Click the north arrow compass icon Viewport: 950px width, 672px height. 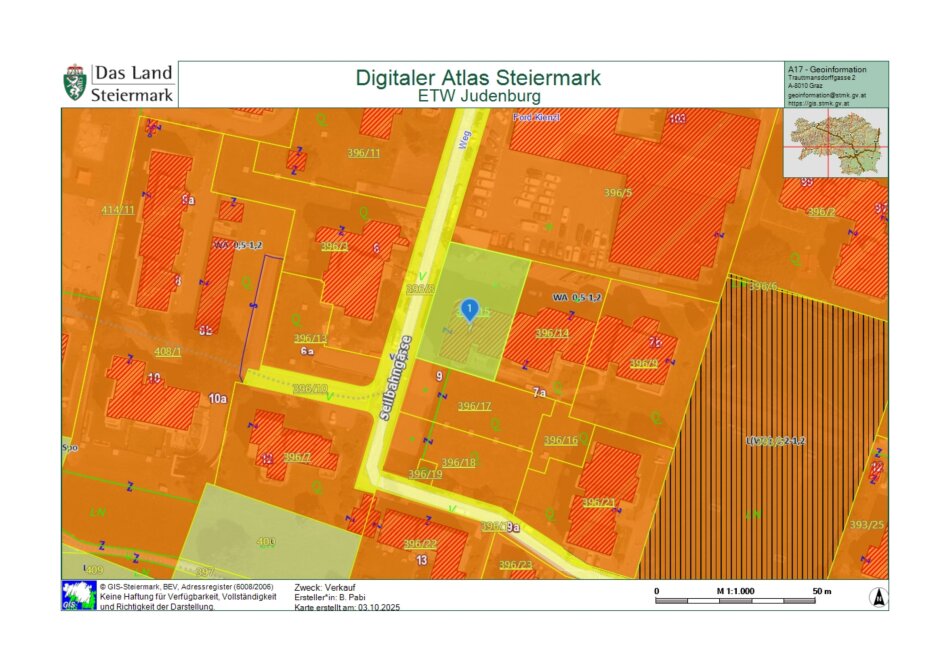click(x=877, y=597)
